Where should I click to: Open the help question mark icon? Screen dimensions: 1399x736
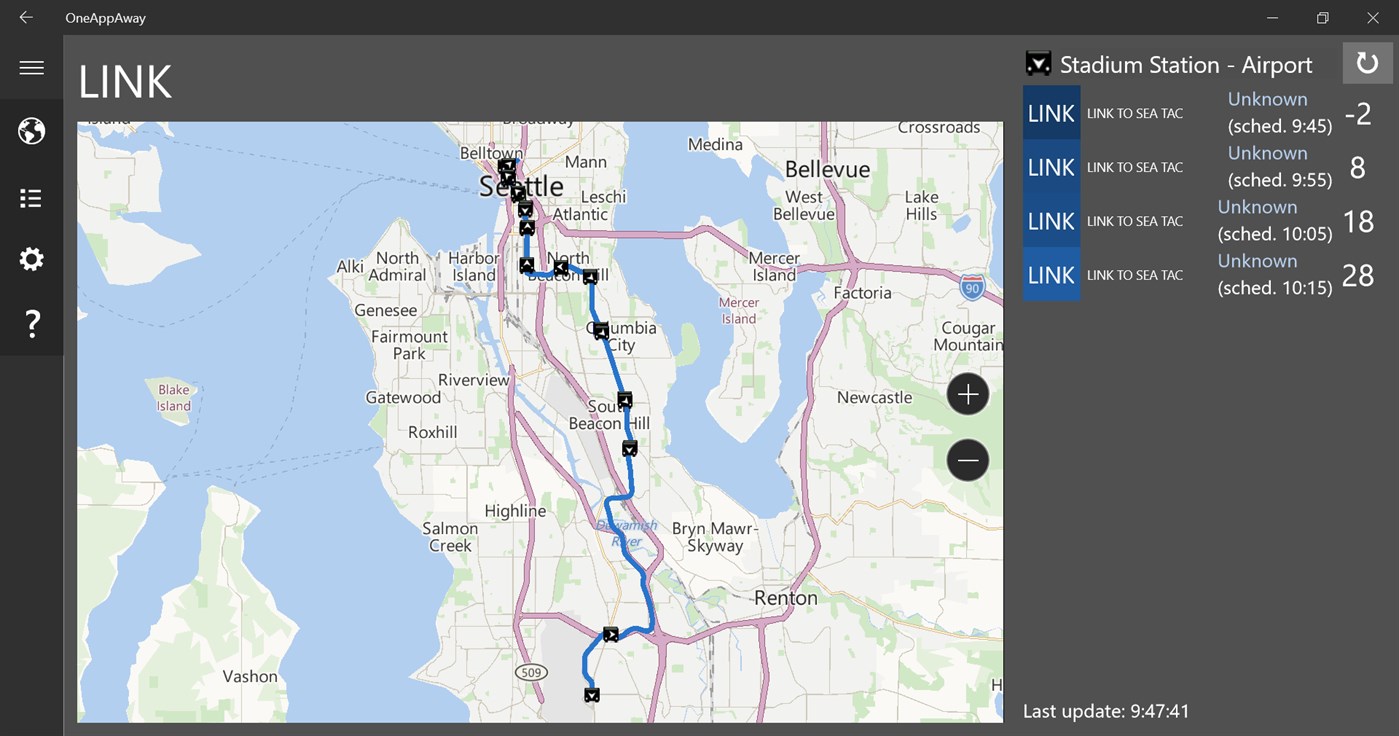point(31,324)
